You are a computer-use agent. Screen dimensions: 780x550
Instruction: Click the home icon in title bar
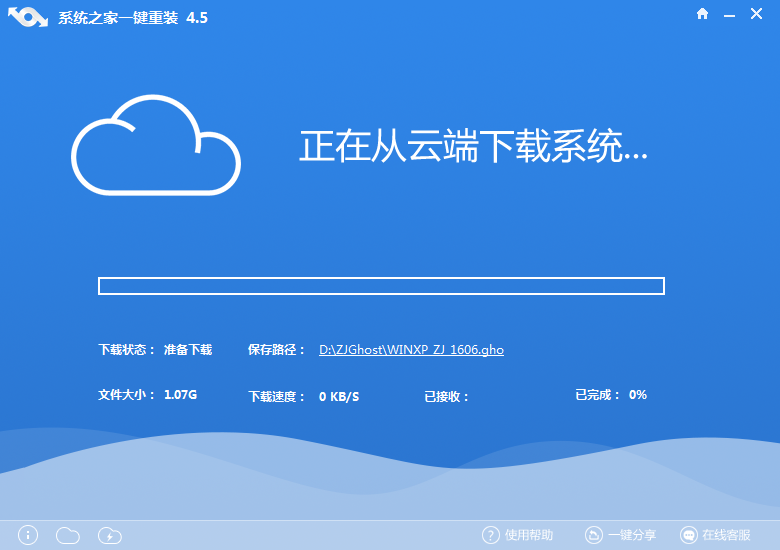tap(702, 14)
